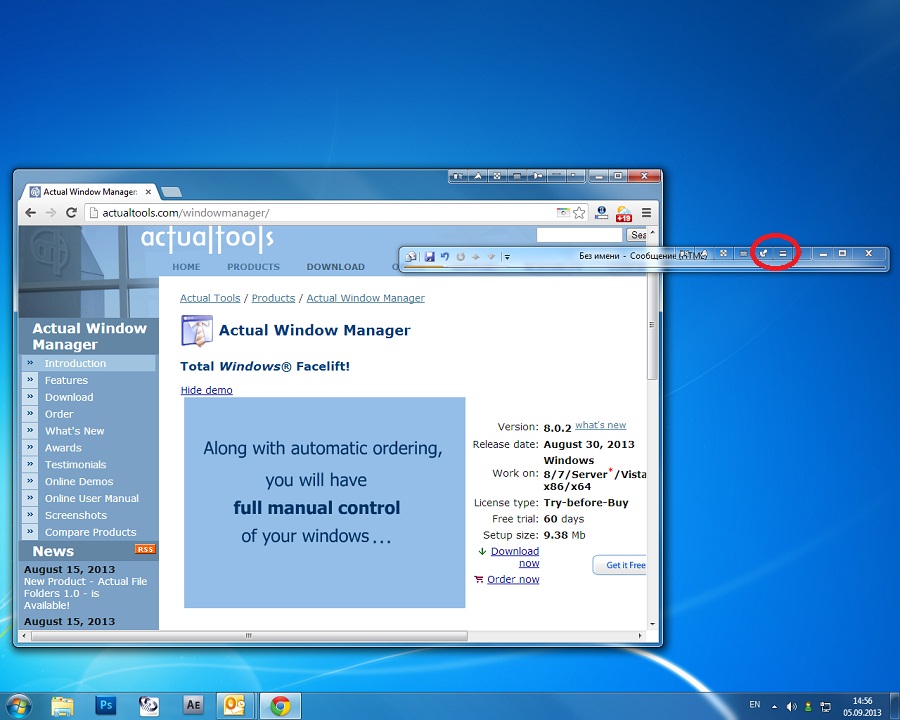The width and height of the screenshot is (900, 720).
Task: Reload the actualtools.com page
Action: point(71,212)
